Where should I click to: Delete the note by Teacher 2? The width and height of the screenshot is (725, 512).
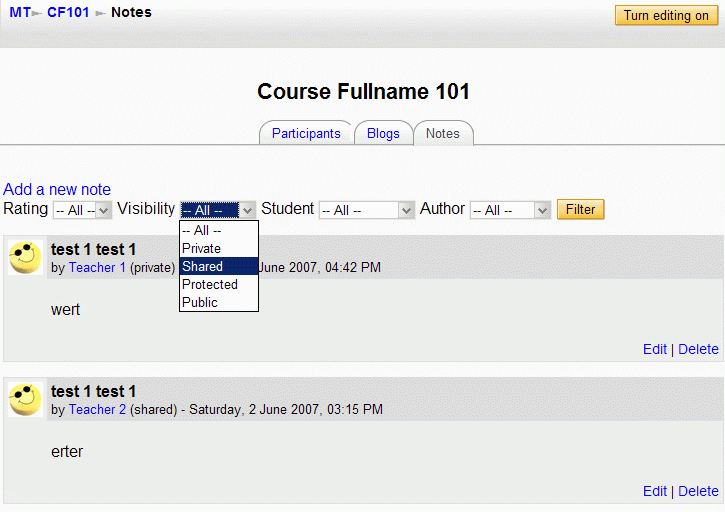point(698,491)
